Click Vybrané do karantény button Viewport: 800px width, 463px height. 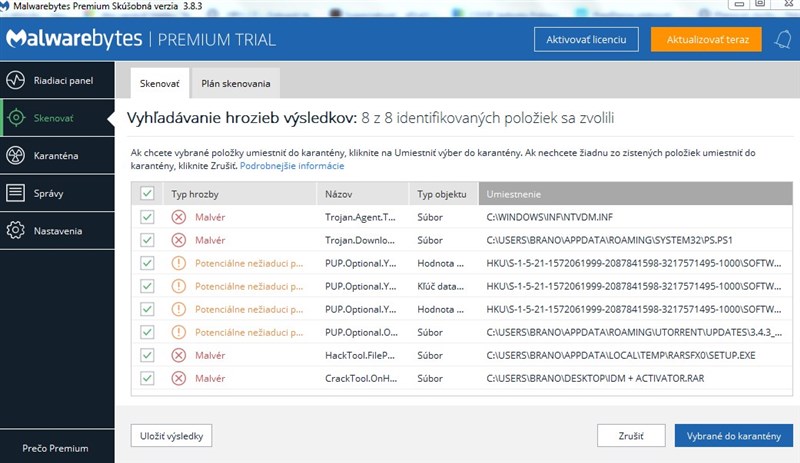point(734,436)
